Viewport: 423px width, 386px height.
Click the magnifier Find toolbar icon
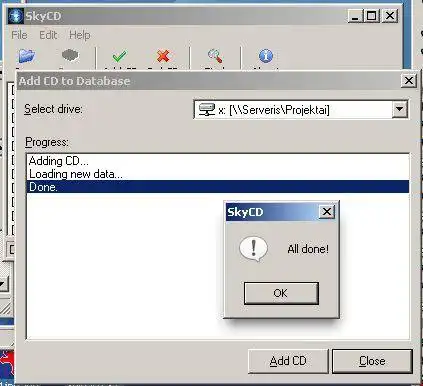pyautogui.click(x=215, y=56)
